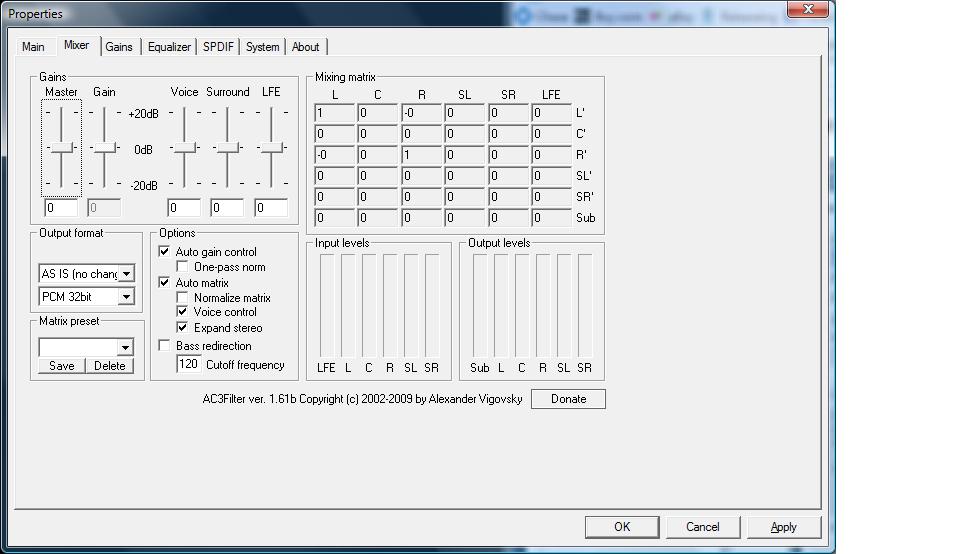Open the SPDIF tab
The image size is (960, 554).
(220, 47)
